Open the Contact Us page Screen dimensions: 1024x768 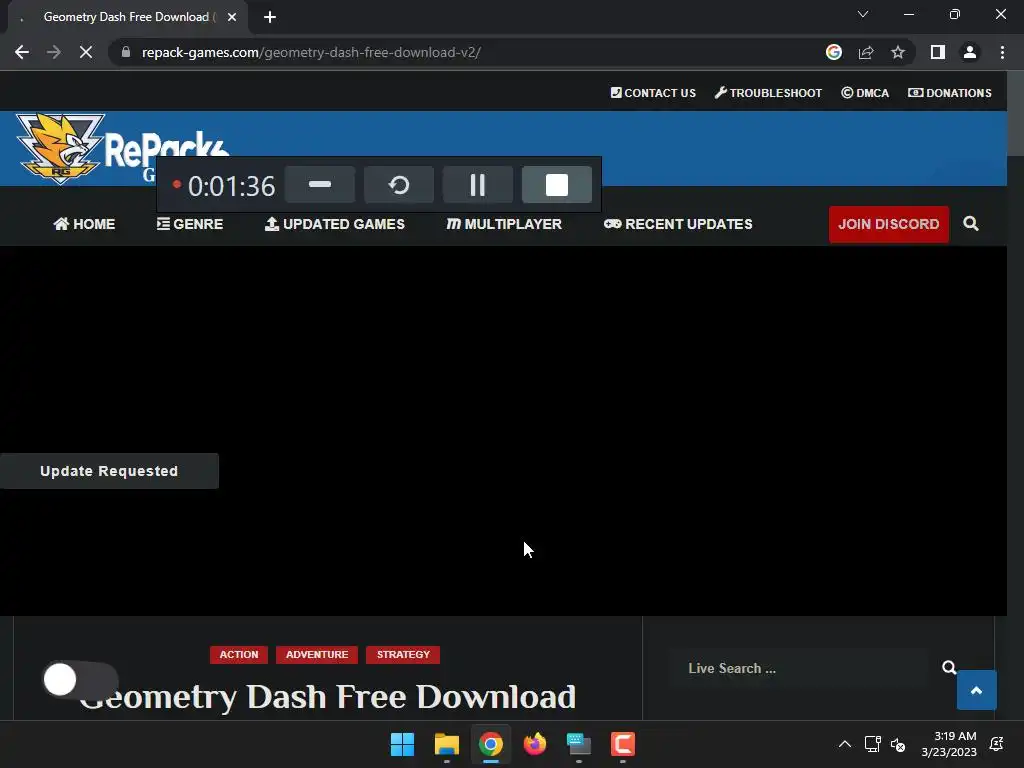click(653, 93)
